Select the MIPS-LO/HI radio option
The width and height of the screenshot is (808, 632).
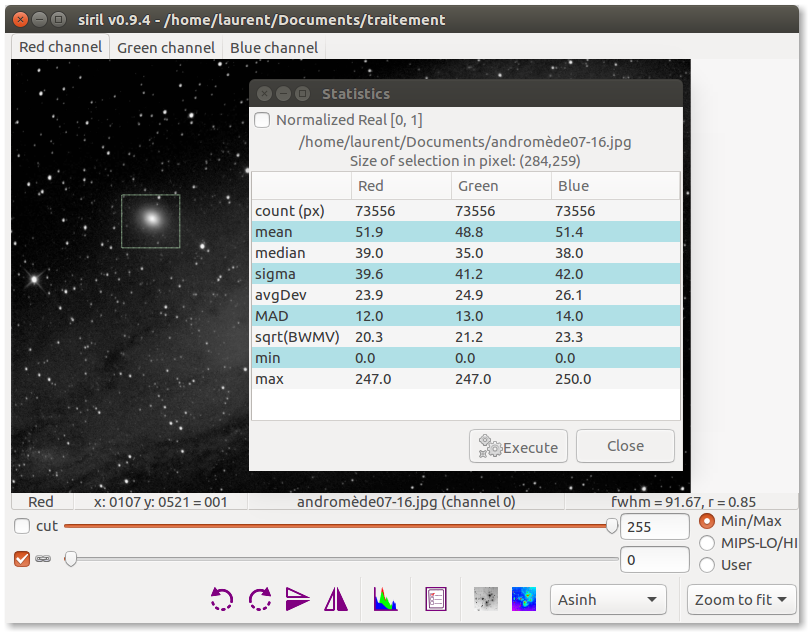pyautogui.click(x=708, y=543)
